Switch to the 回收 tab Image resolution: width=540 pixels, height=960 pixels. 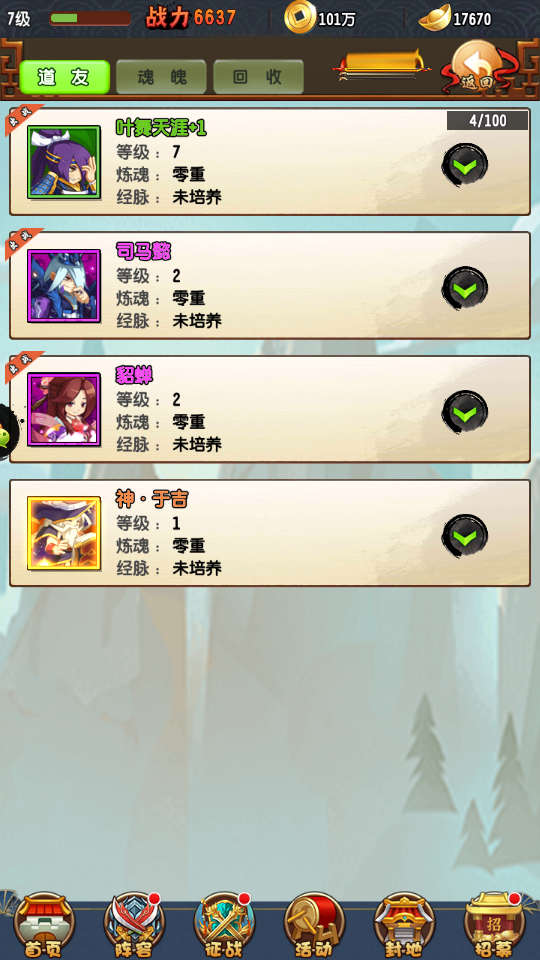[258, 77]
